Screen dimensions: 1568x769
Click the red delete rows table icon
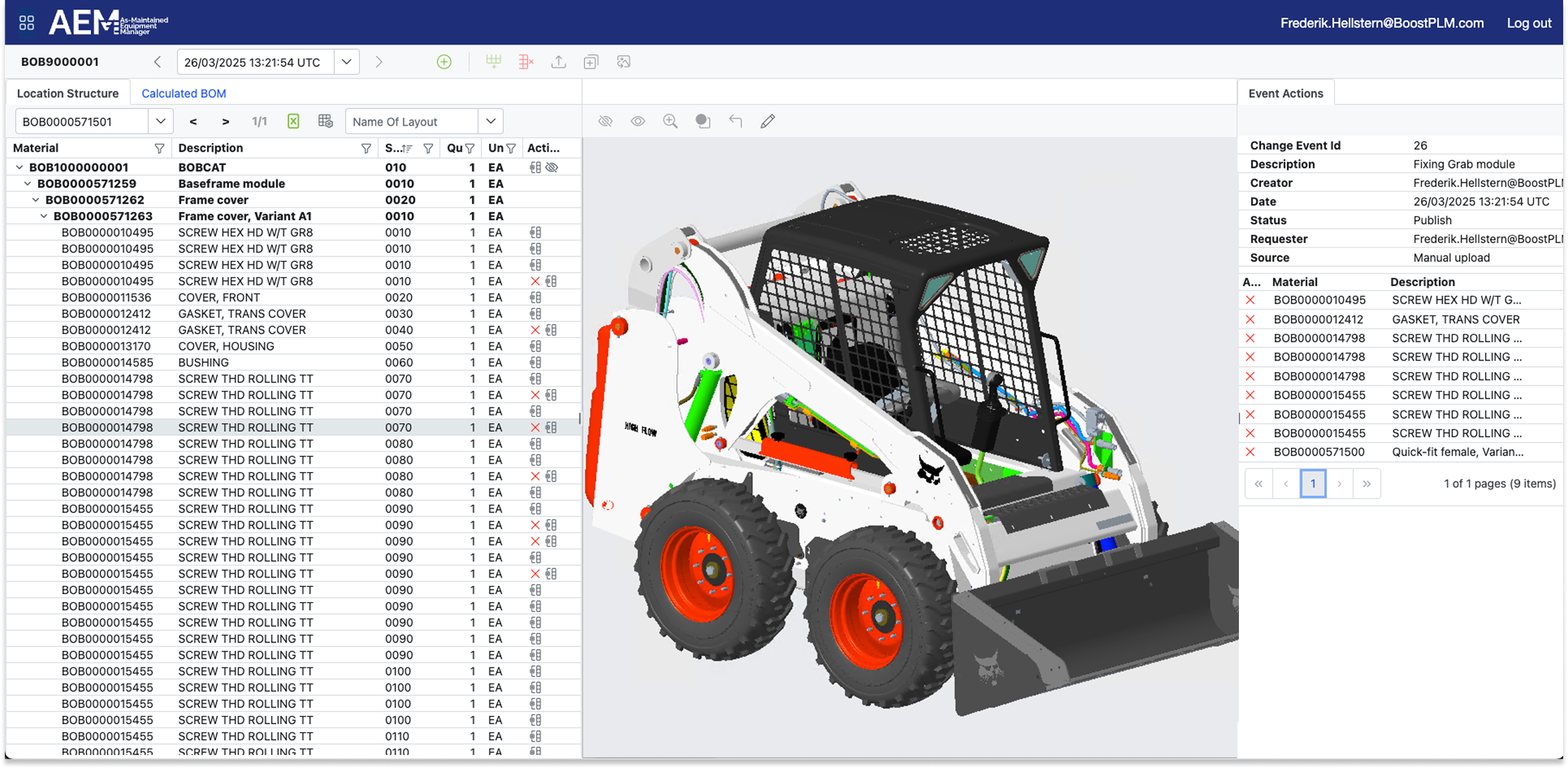[x=526, y=62]
